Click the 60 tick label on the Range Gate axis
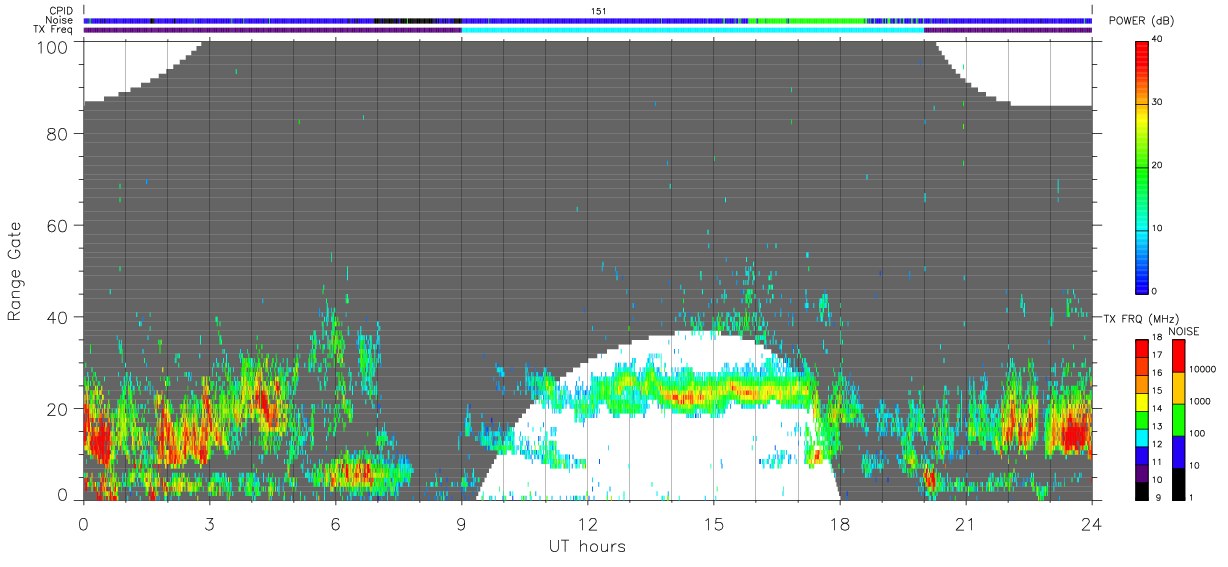This screenshot has width=1228, height=567. [59, 226]
